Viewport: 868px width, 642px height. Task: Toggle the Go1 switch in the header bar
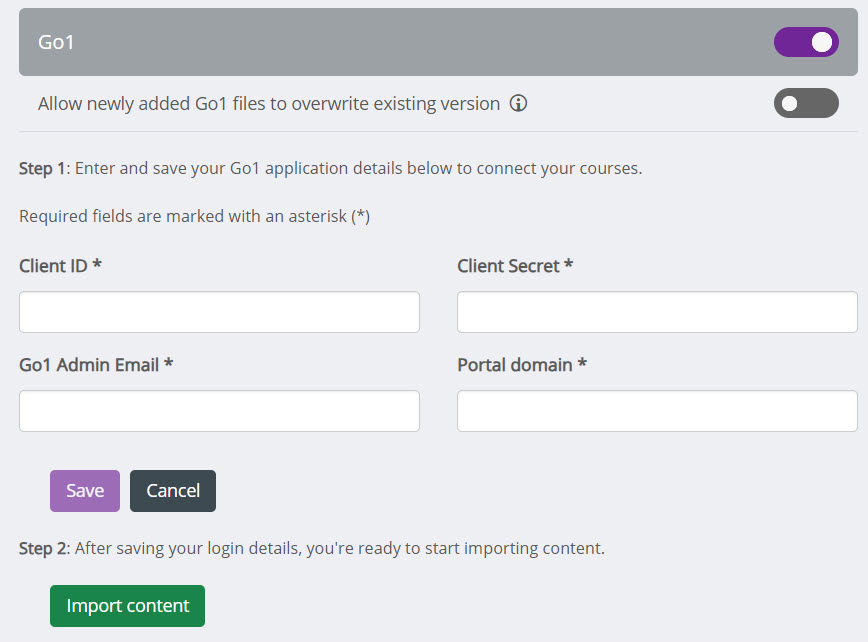pyautogui.click(x=806, y=42)
